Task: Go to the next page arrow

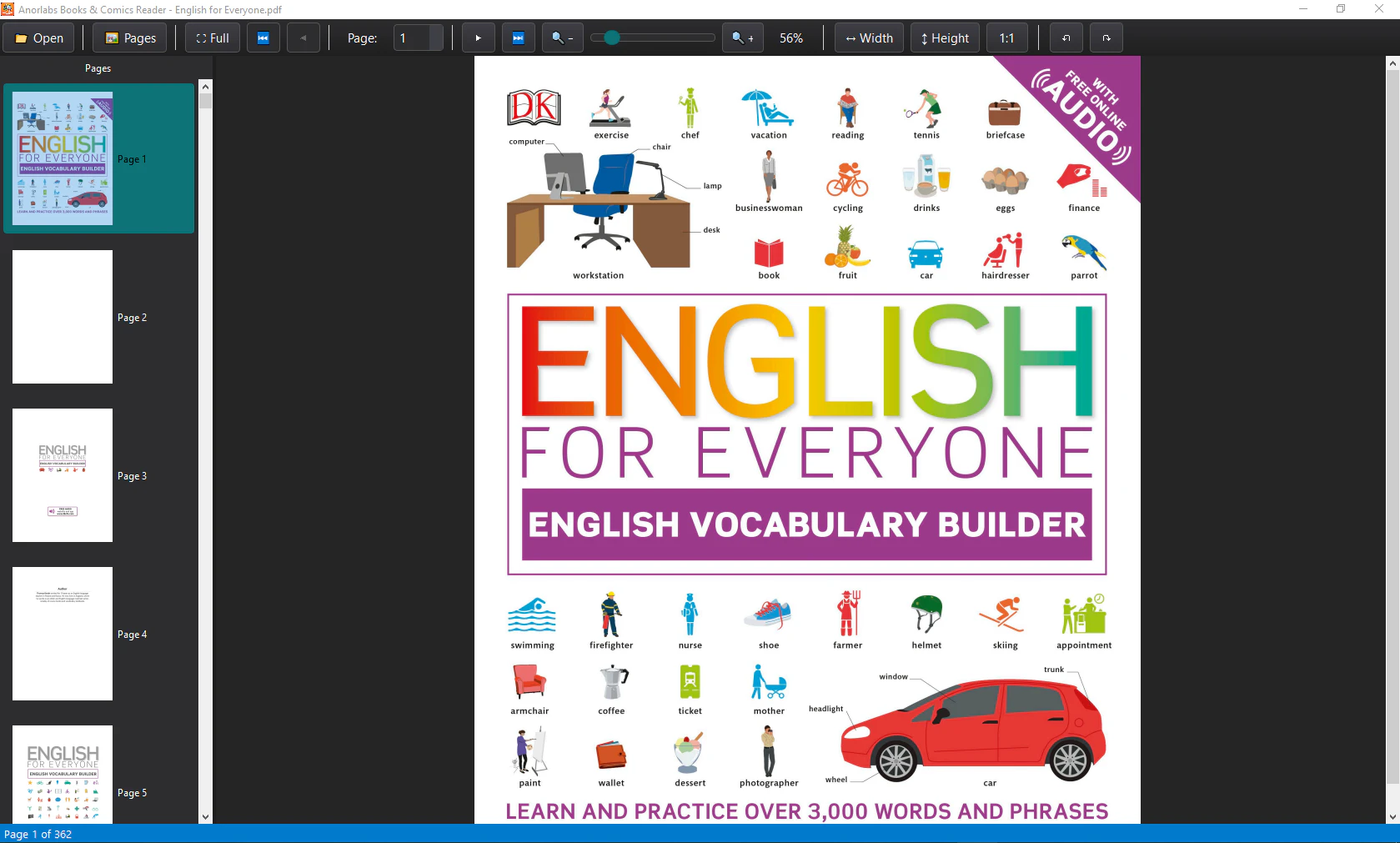Action: pyautogui.click(x=479, y=38)
